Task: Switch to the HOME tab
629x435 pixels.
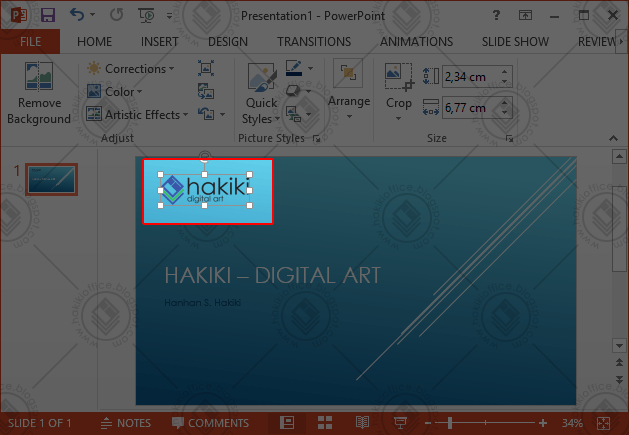Action: point(94,42)
